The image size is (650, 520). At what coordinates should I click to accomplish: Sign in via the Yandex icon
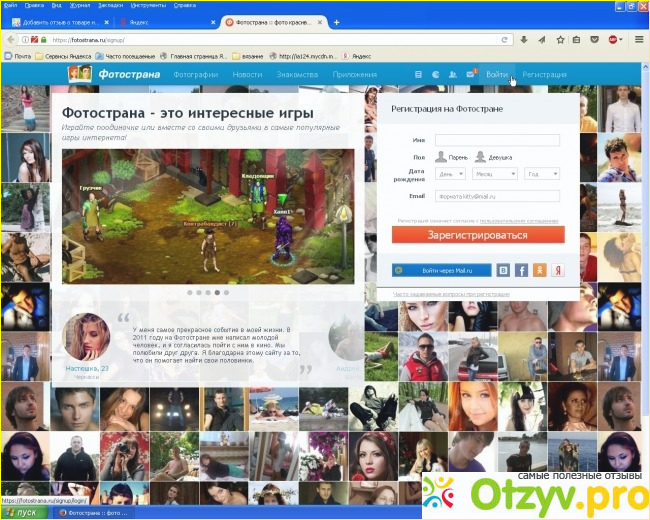tap(558, 270)
